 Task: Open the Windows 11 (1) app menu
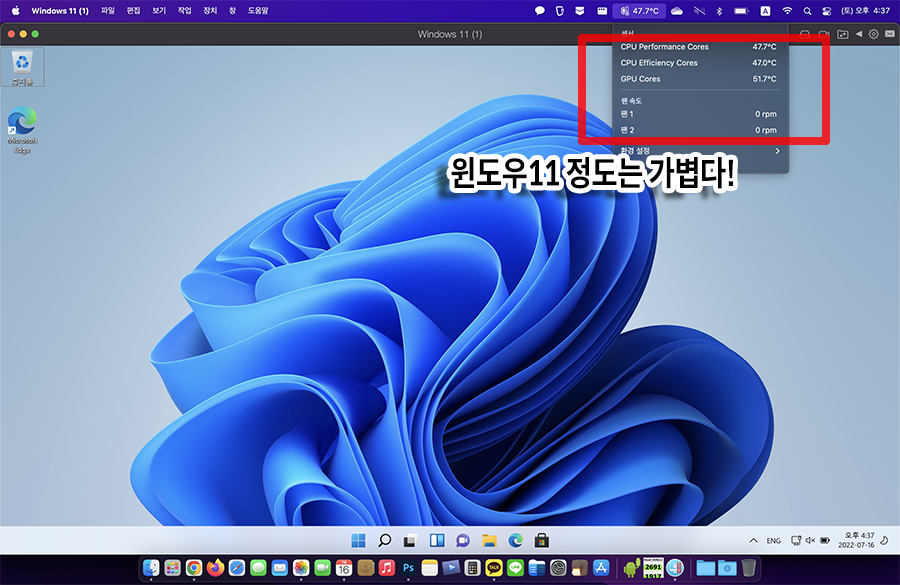coord(60,10)
